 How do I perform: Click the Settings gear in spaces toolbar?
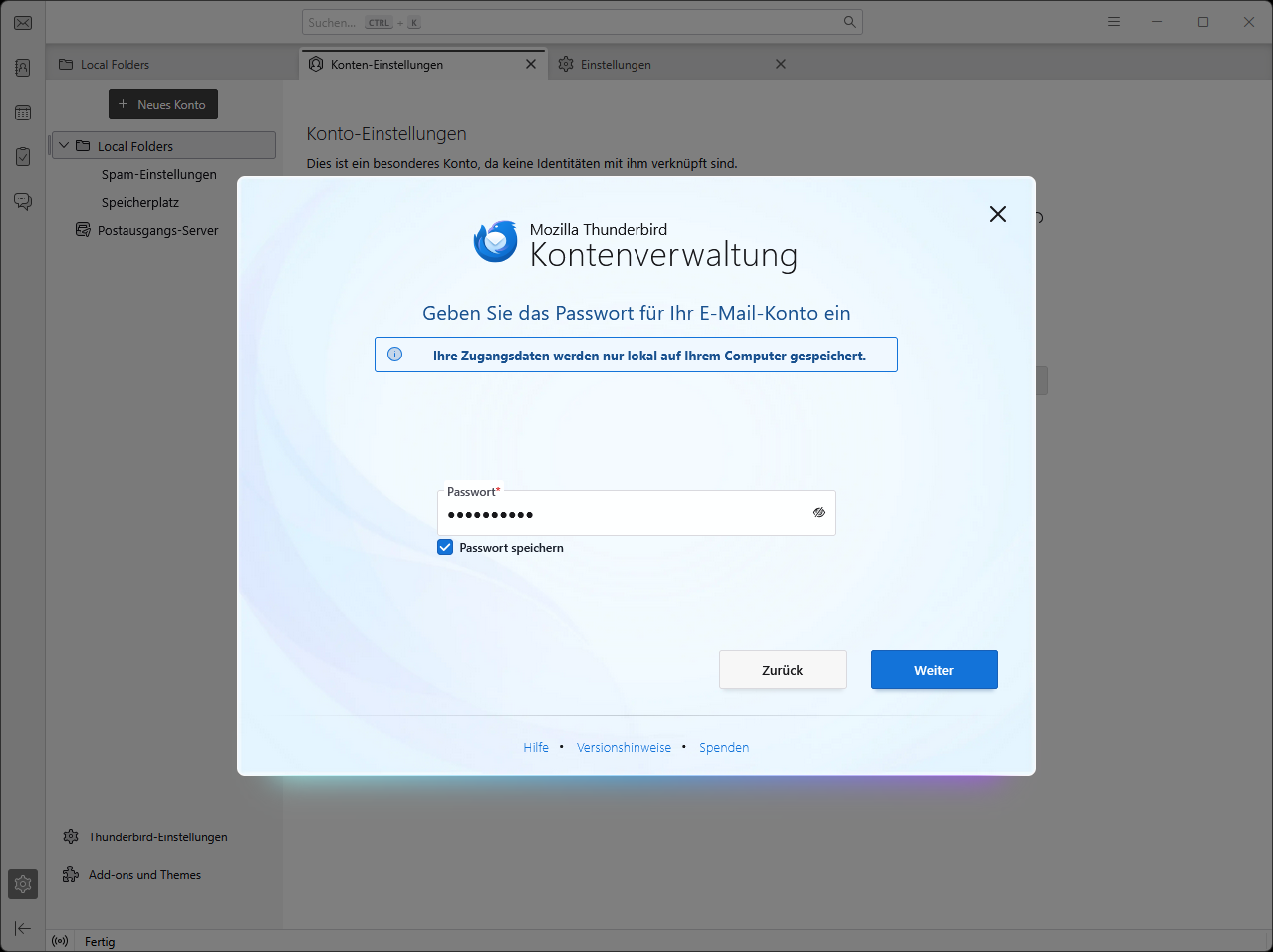tap(23, 884)
